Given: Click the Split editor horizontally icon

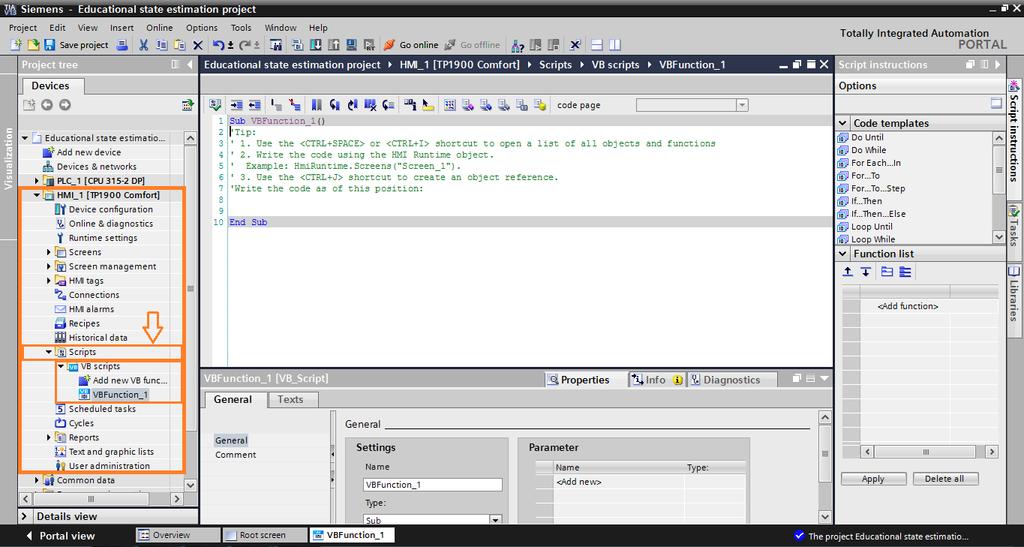Looking at the screenshot, I should coord(596,45).
